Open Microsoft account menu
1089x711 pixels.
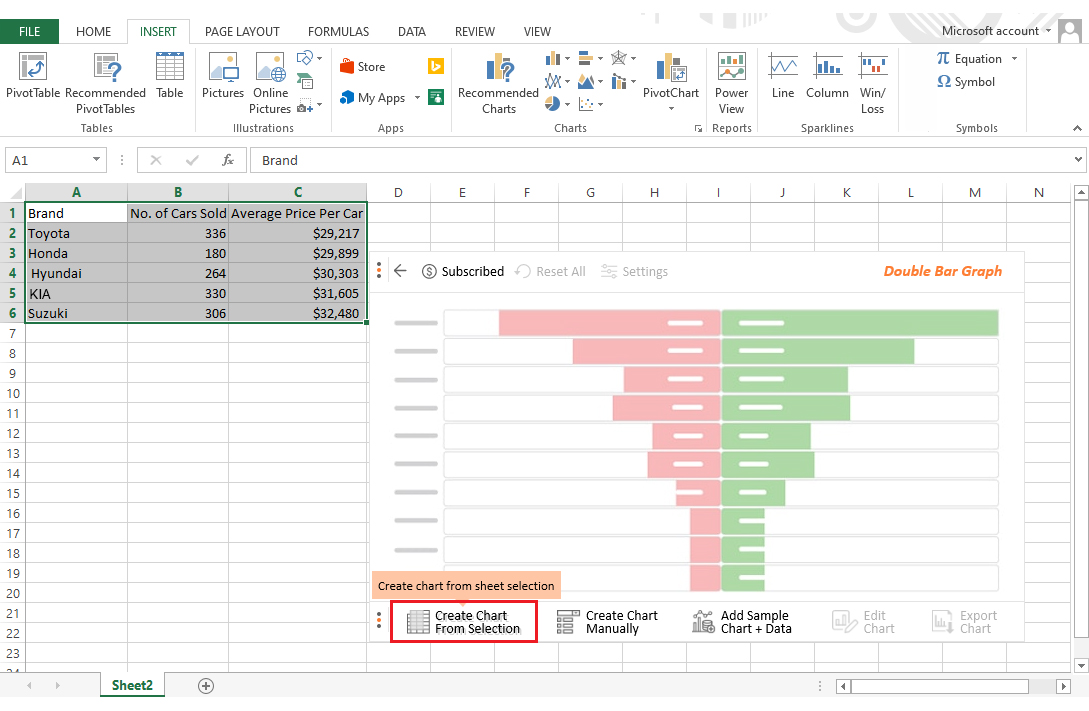[997, 31]
